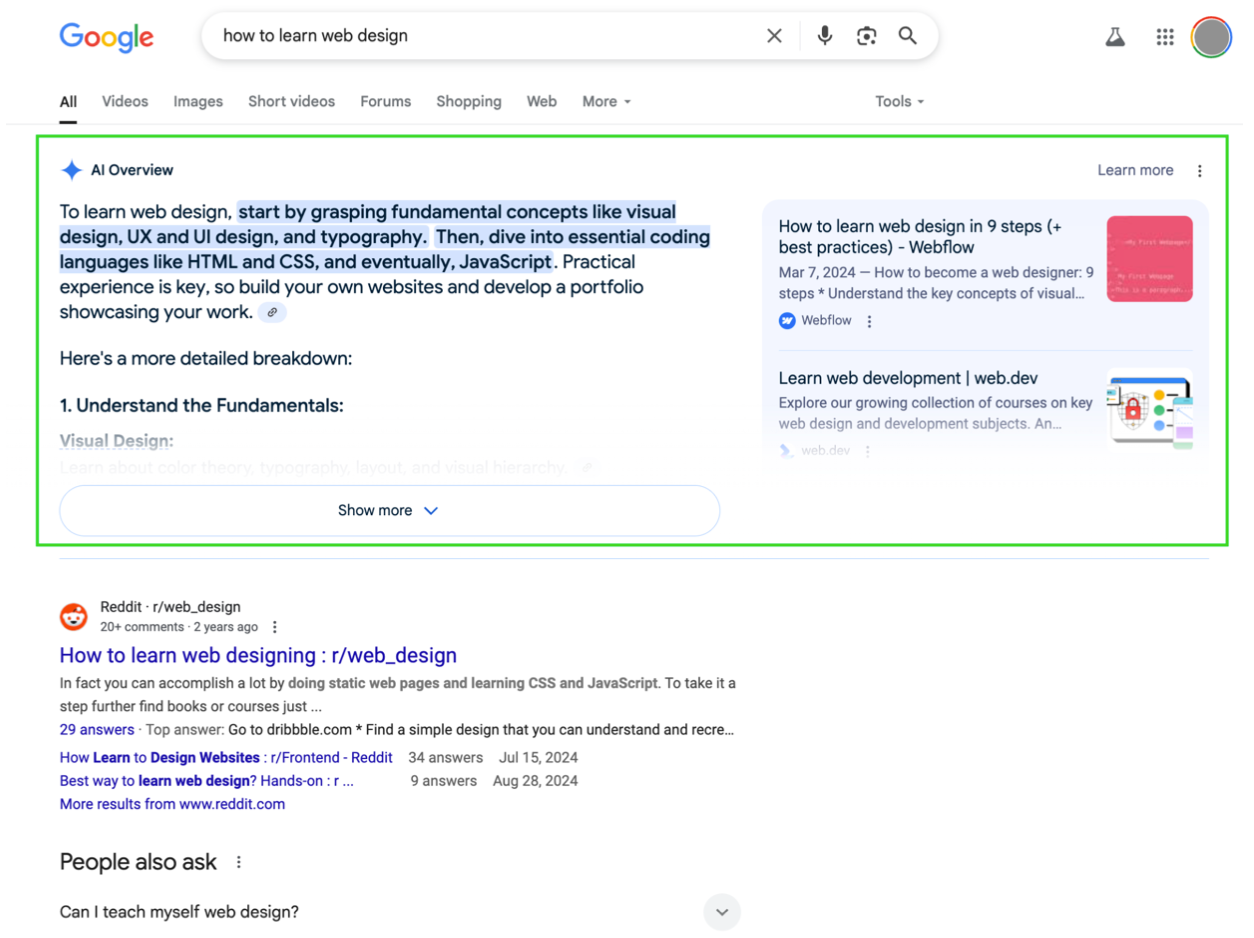The image size is (1254, 938).
Task: Click the link icon after the AI summary
Action: 271,312
